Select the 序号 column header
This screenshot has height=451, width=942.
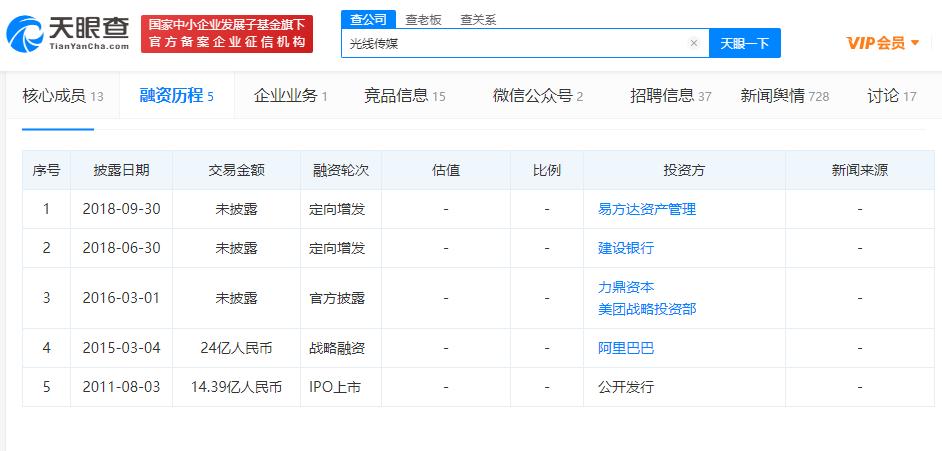tap(46, 170)
